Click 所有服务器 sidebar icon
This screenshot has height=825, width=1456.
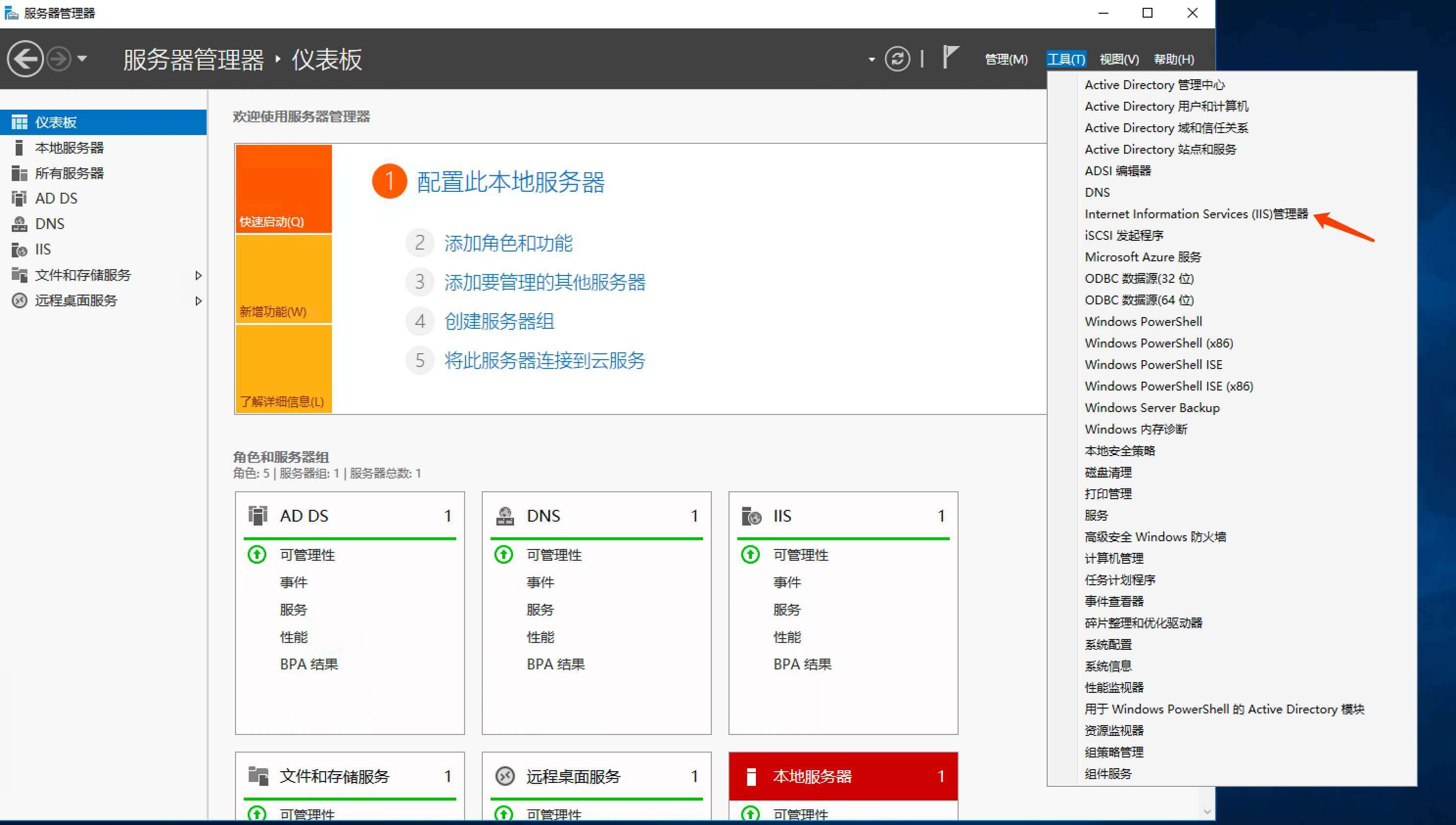19,173
